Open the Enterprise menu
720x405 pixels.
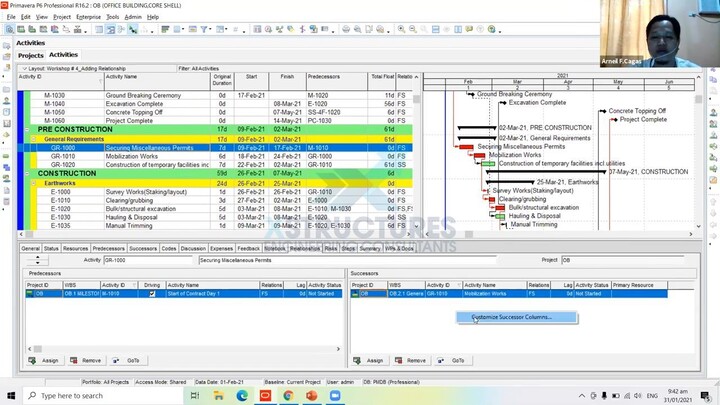[x=89, y=17]
